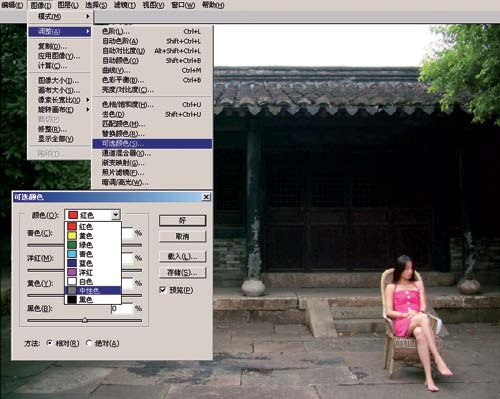Select 暗调/高光(W)... adjustment
The image size is (500, 399).
pyautogui.click(x=152, y=182)
